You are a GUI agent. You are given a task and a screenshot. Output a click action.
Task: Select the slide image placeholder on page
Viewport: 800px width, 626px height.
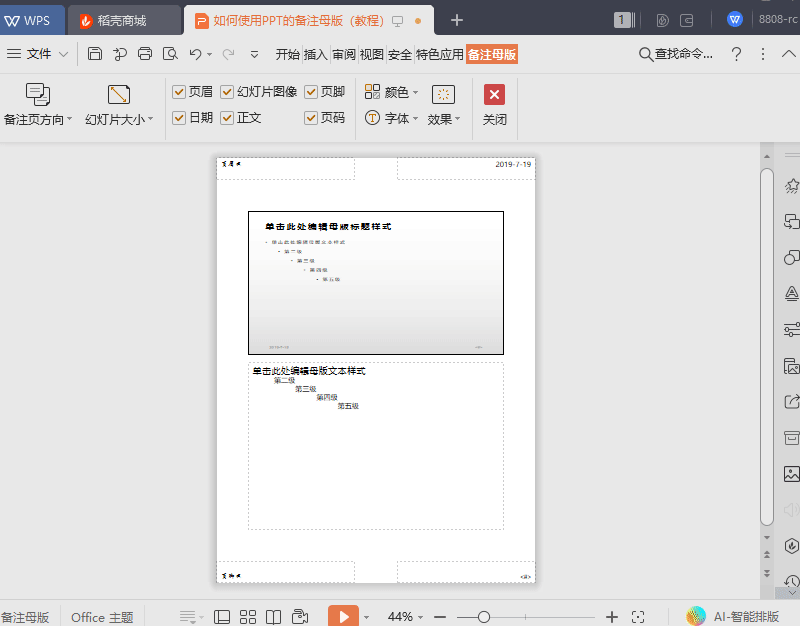pyautogui.click(x=376, y=283)
